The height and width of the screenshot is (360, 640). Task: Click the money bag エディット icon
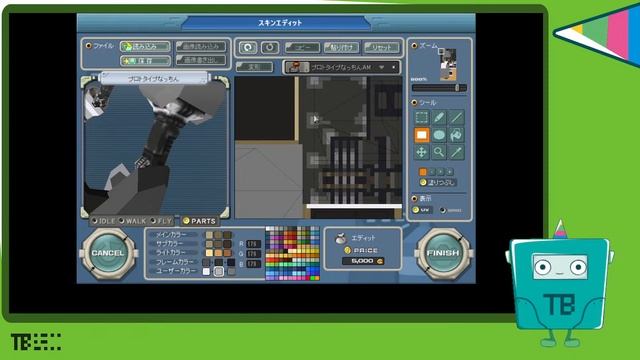(341, 238)
